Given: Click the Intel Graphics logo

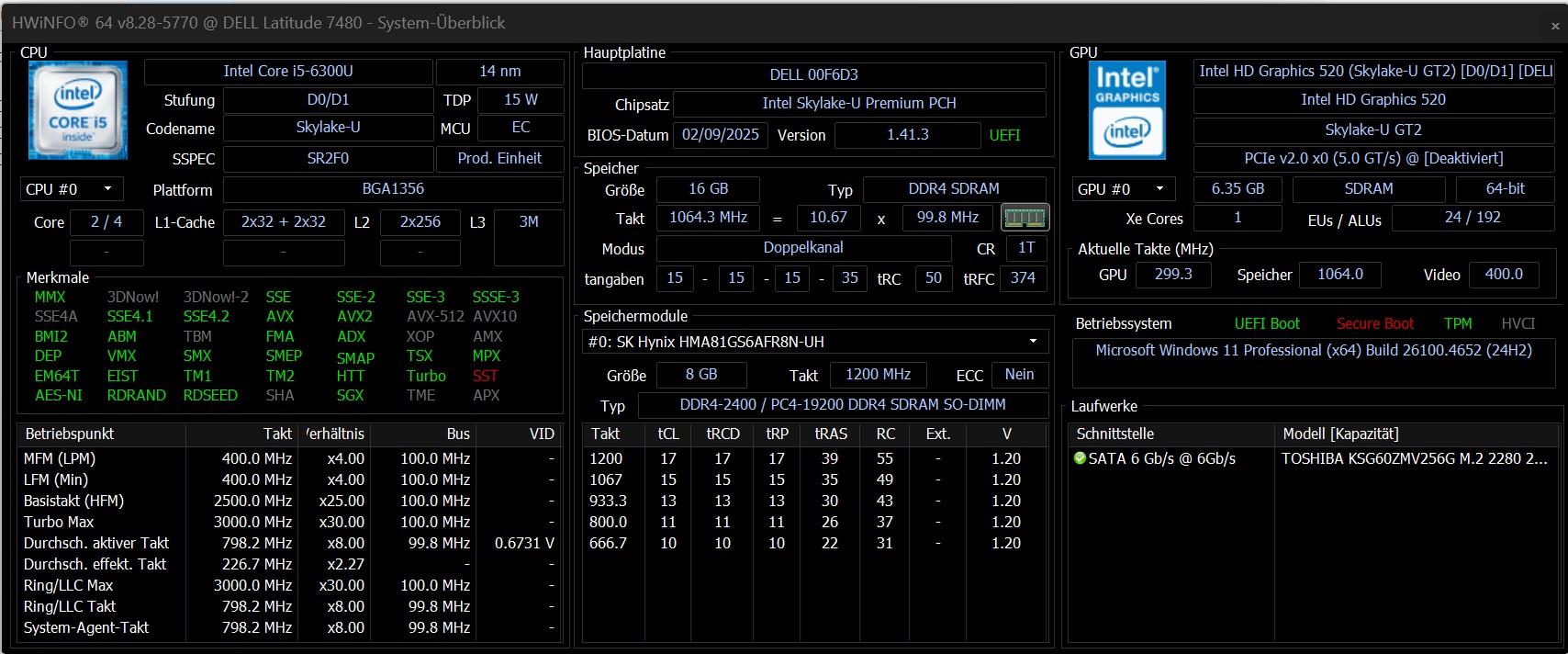Looking at the screenshot, I should 1127,111.
